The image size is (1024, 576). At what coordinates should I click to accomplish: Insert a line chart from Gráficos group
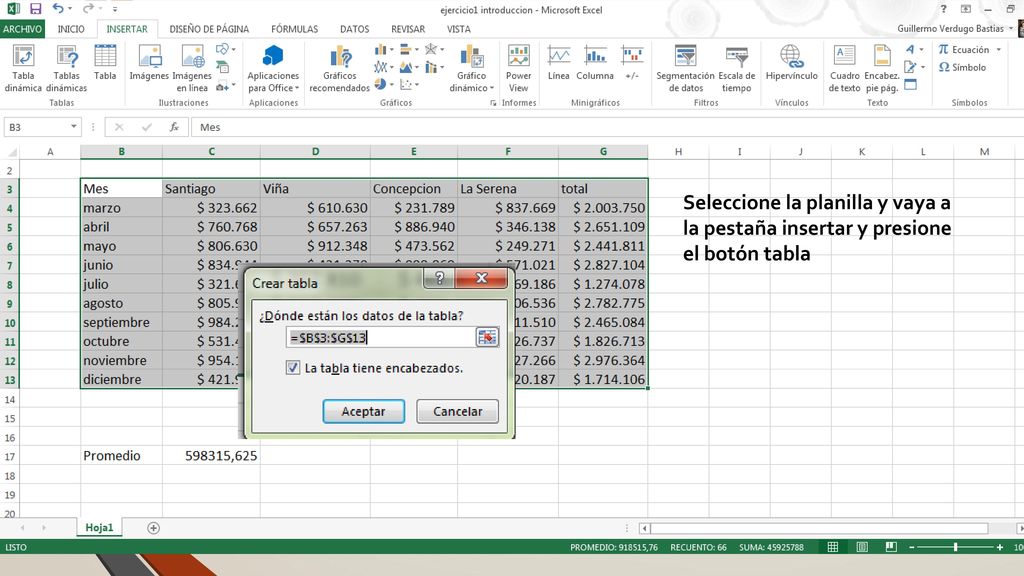click(381, 67)
